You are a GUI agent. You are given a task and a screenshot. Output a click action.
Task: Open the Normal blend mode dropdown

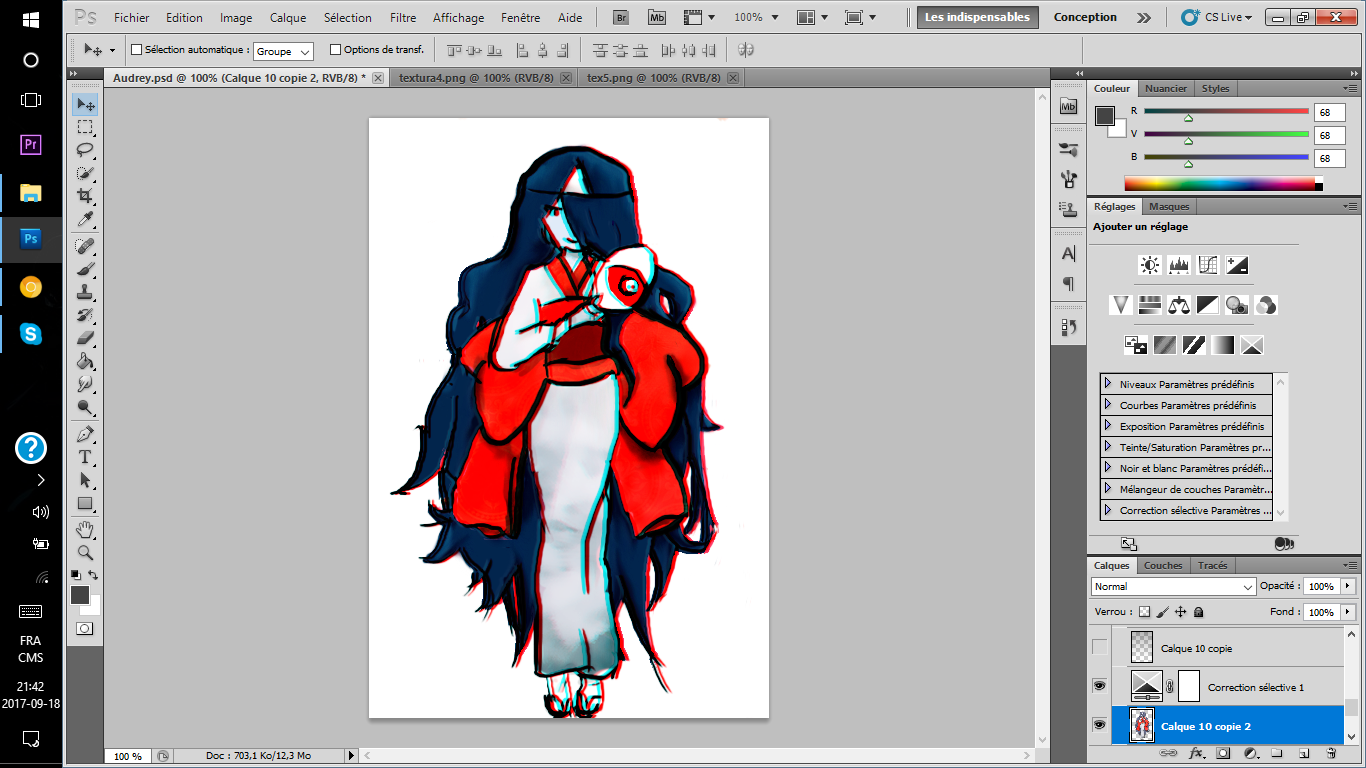click(x=1173, y=587)
